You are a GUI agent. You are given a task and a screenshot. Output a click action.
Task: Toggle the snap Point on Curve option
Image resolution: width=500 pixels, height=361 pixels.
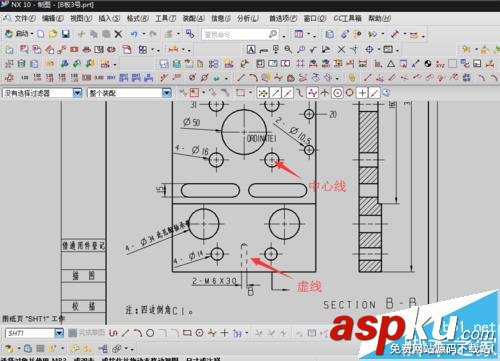(x=374, y=93)
